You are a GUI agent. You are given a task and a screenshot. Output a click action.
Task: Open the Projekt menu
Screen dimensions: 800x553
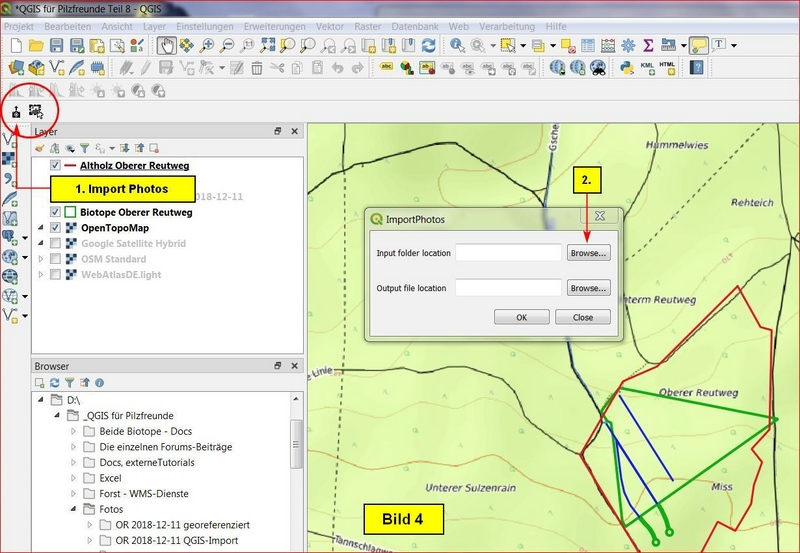click(19, 27)
